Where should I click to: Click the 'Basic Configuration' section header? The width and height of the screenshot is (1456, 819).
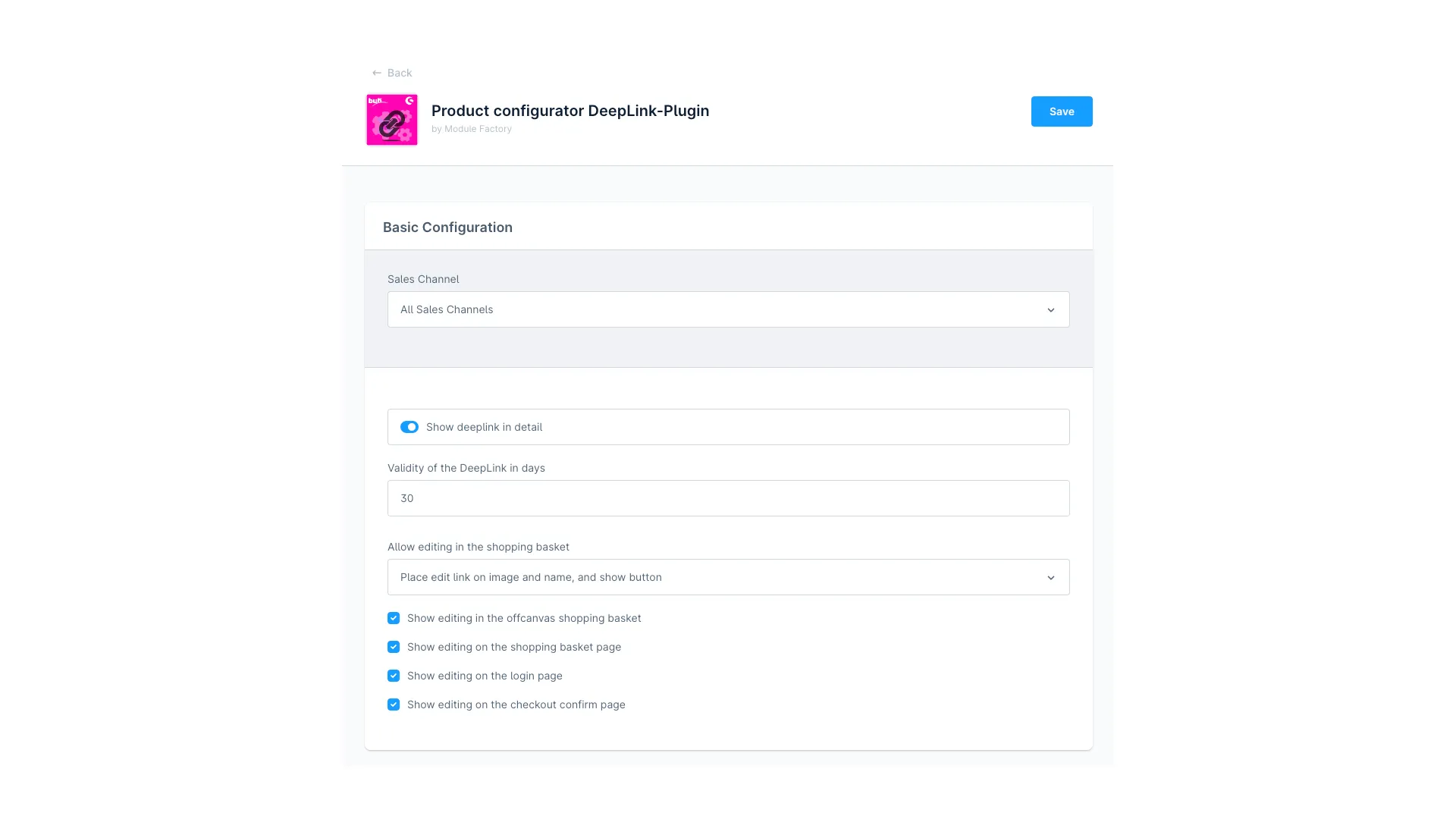click(447, 227)
